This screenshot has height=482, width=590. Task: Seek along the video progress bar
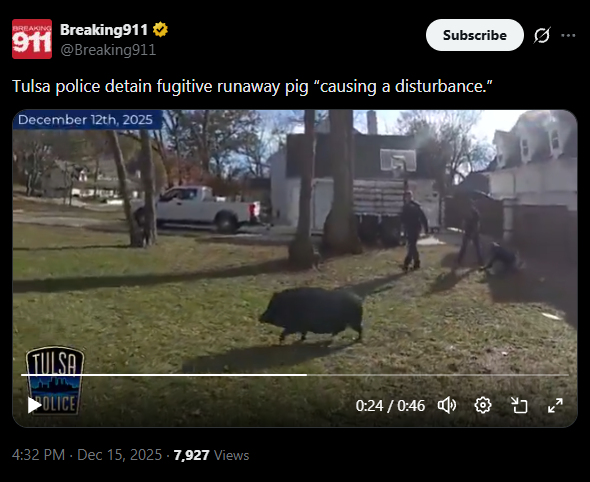point(295,375)
